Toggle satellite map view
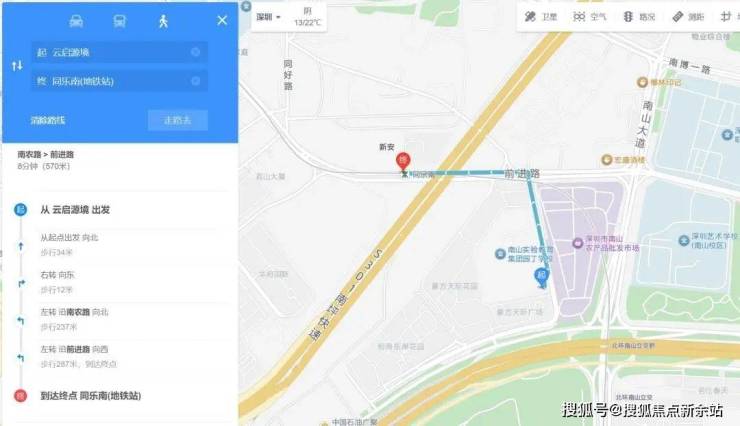The height and width of the screenshot is (426, 740). click(541, 17)
